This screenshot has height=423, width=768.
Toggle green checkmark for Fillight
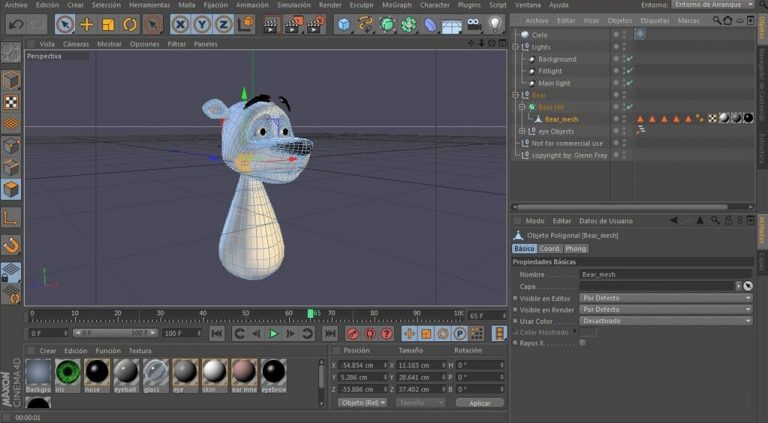[x=630, y=71]
